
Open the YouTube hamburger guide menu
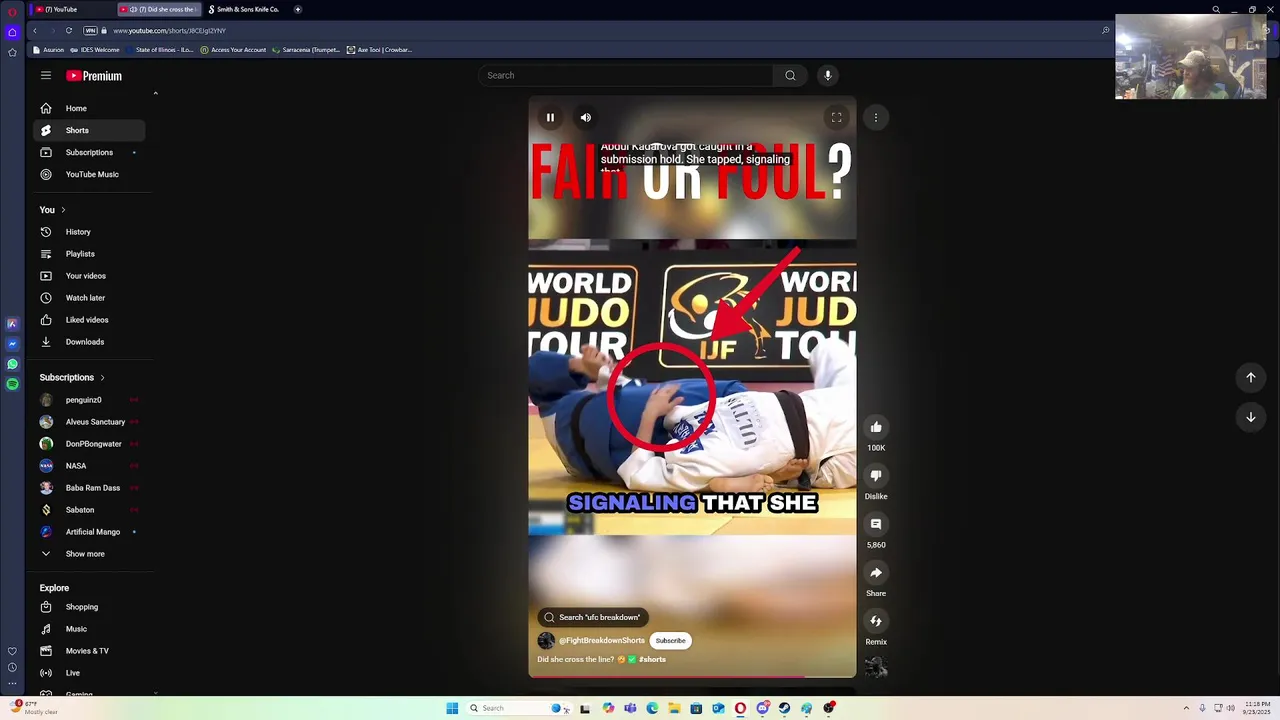(x=46, y=75)
